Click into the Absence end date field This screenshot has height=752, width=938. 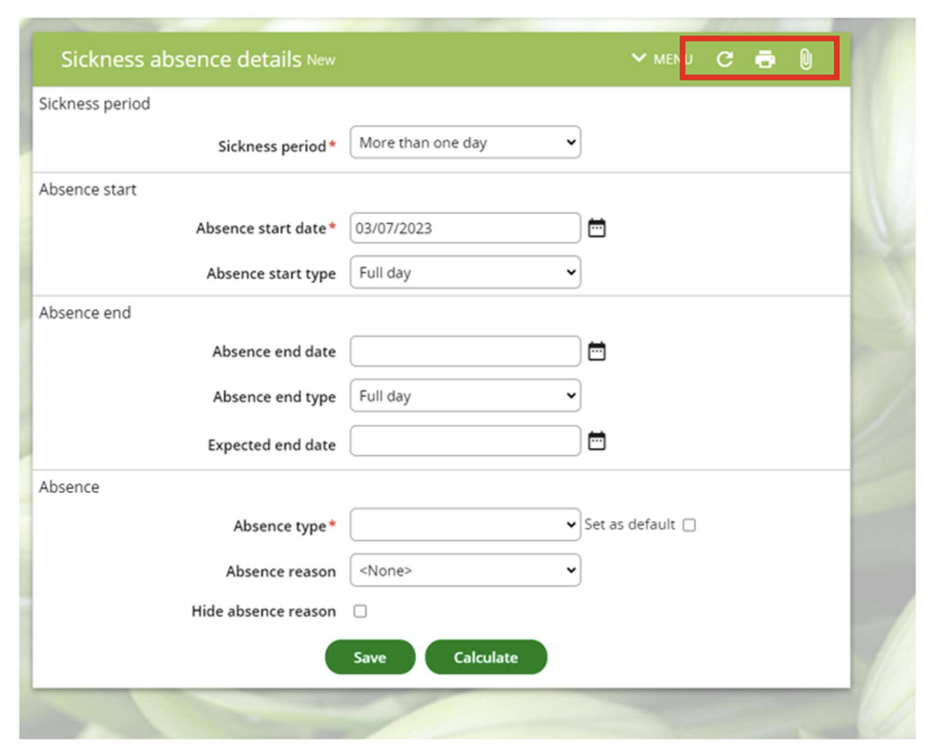tap(465, 352)
